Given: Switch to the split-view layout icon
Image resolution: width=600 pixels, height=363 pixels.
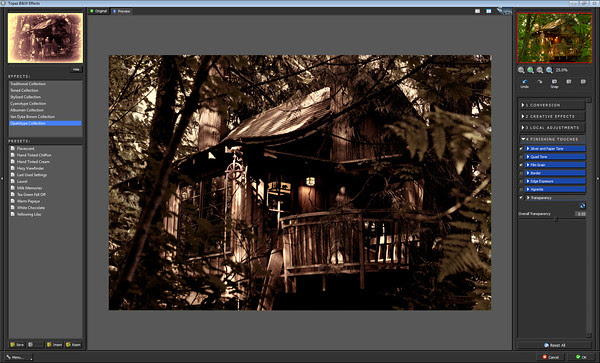Looking at the screenshot, I should tap(489, 11).
